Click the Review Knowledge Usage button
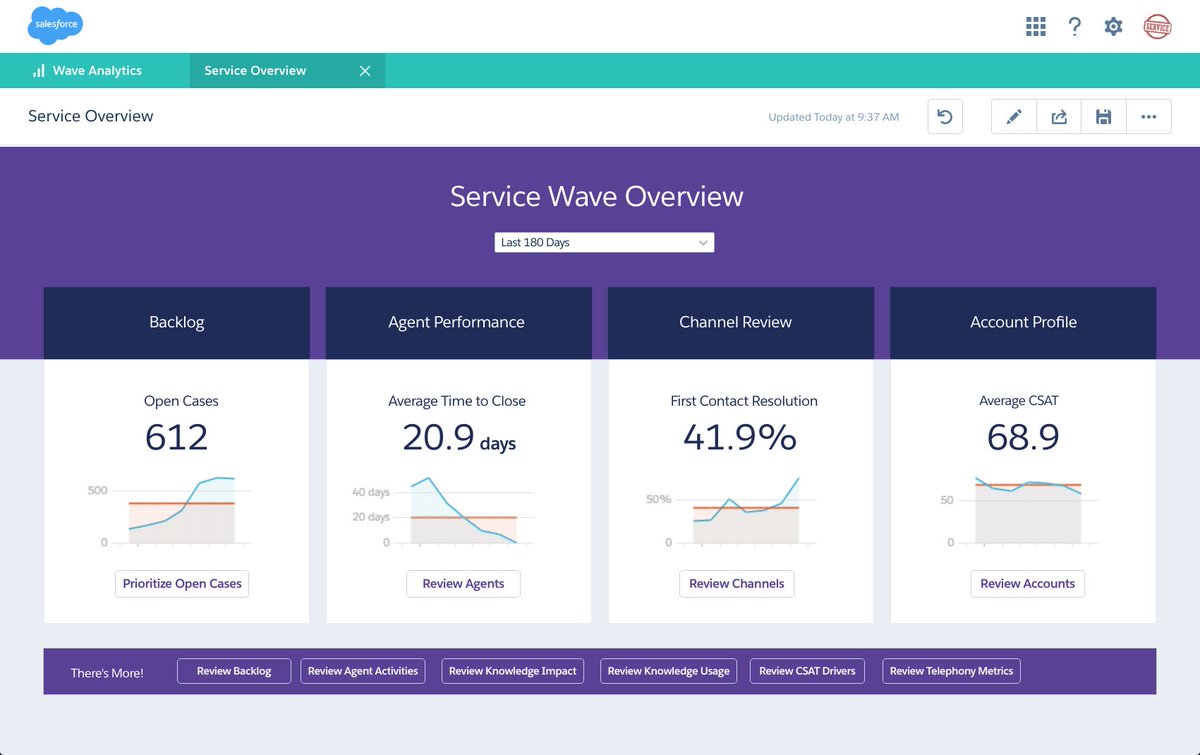The image size is (1200, 755). tap(669, 671)
